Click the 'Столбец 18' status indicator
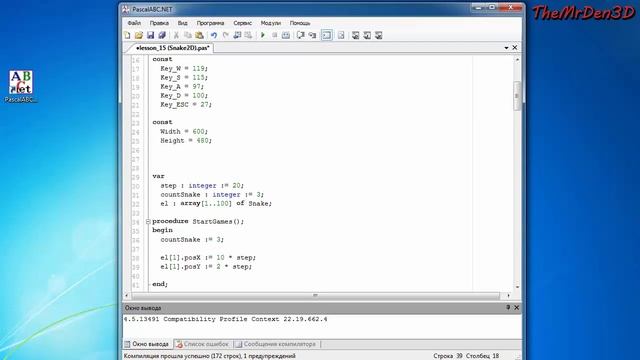The width and height of the screenshot is (640, 360). pos(482,356)
